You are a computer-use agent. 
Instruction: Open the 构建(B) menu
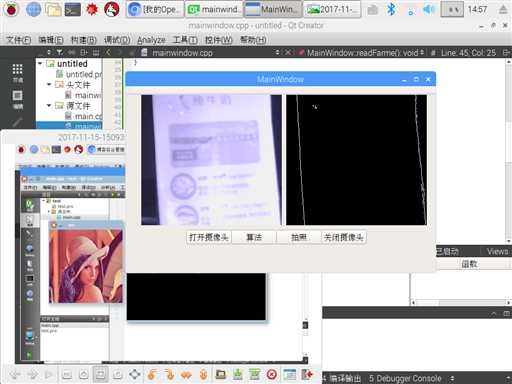click(x=84, y=40)
